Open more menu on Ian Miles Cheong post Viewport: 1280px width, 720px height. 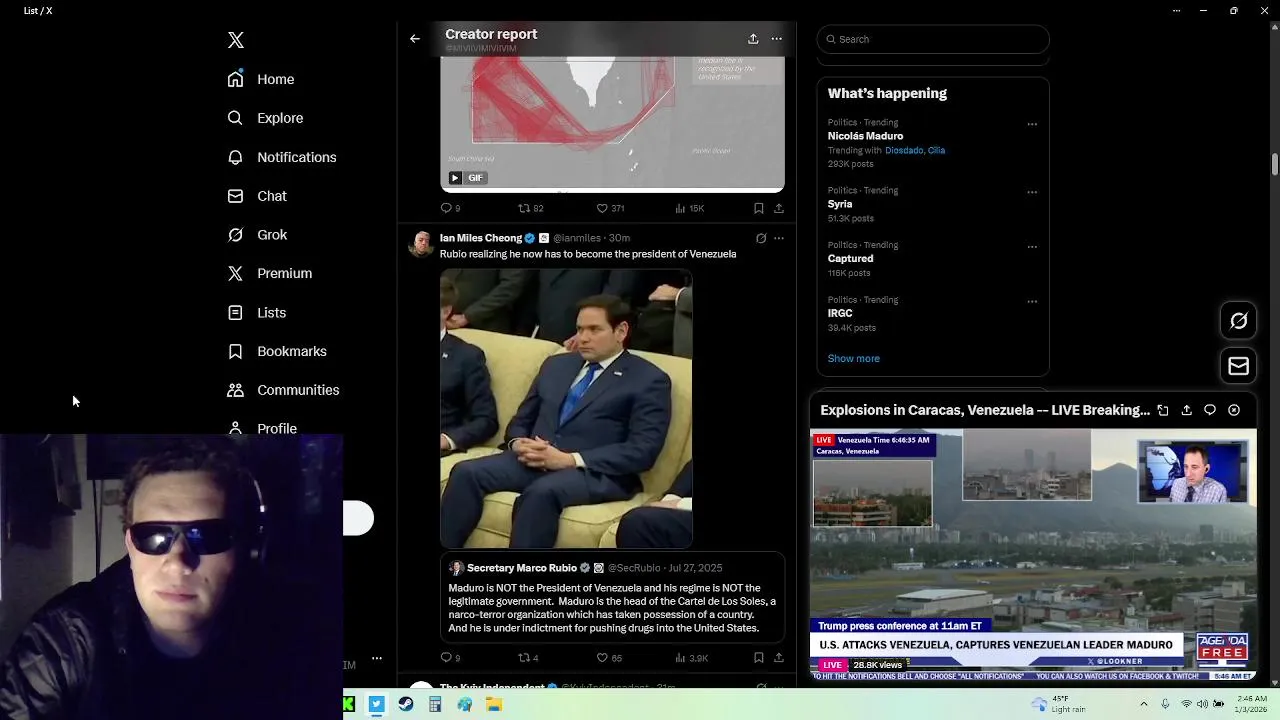779,238
